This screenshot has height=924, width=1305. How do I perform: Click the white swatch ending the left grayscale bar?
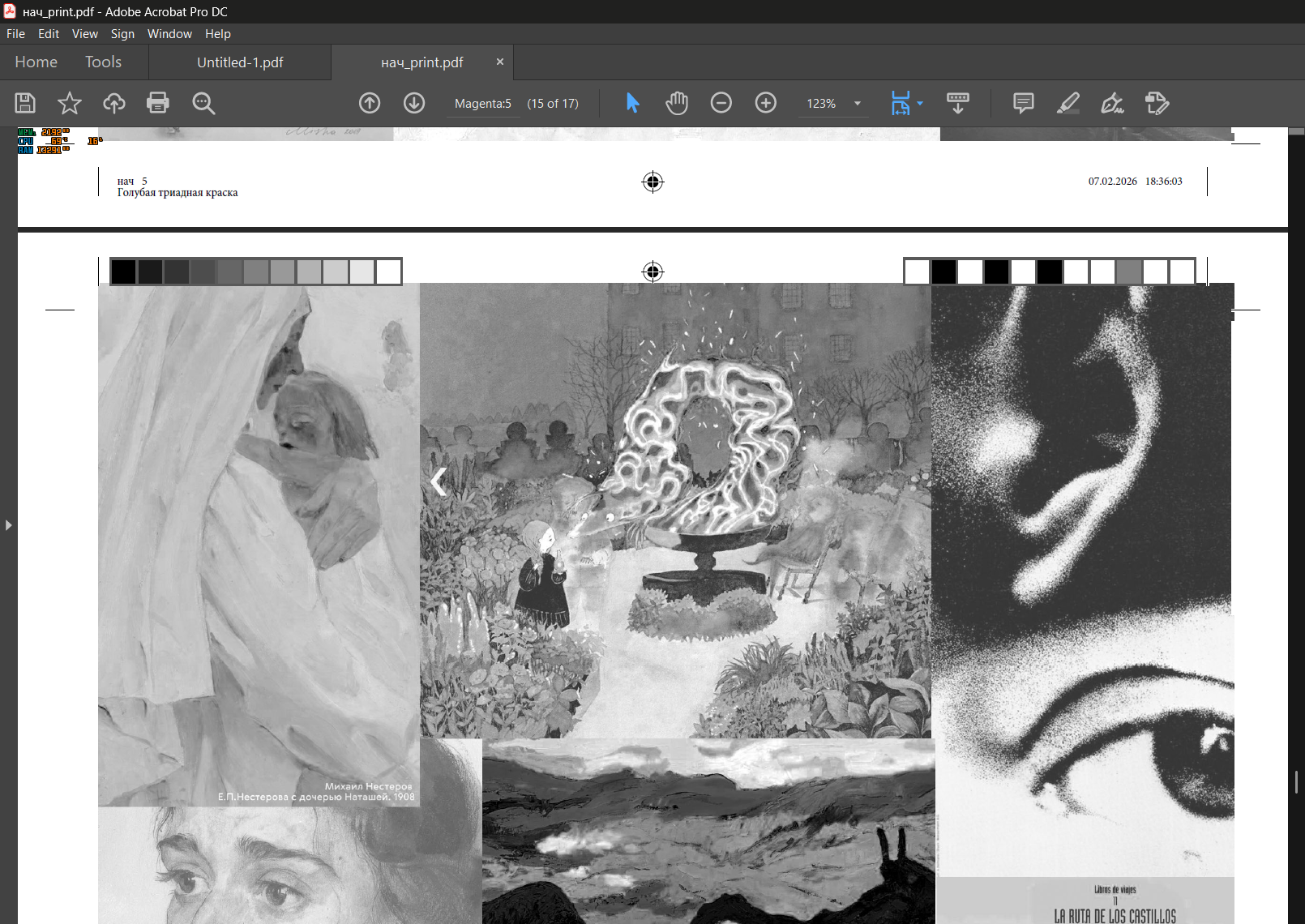pos(388,272)
